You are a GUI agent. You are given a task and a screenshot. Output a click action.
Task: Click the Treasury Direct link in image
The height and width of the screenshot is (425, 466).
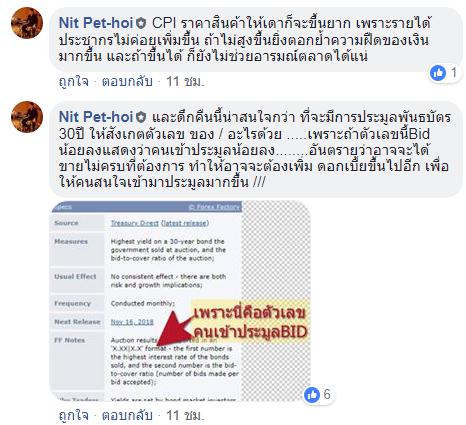coord(135,223)
